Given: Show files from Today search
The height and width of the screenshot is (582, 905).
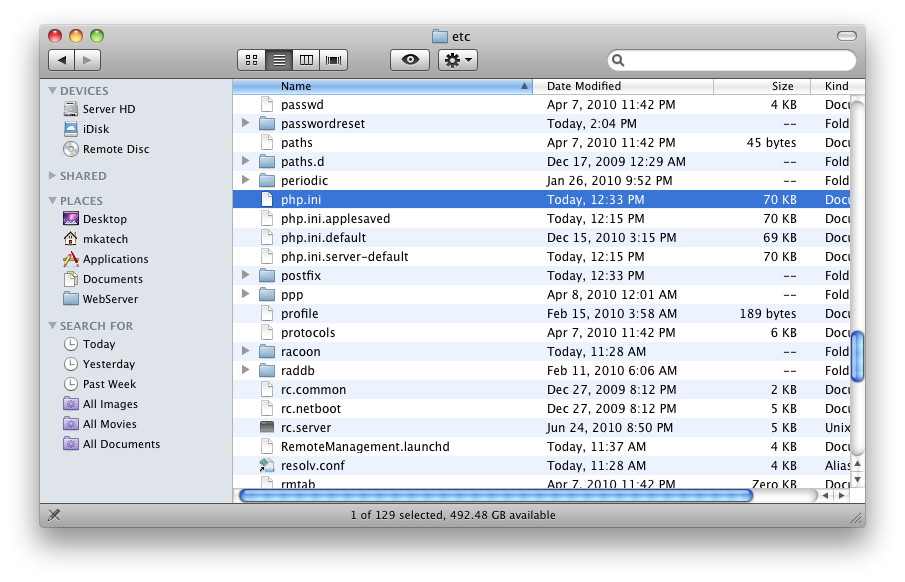Looking at the screenshot, I should (89, 344).
